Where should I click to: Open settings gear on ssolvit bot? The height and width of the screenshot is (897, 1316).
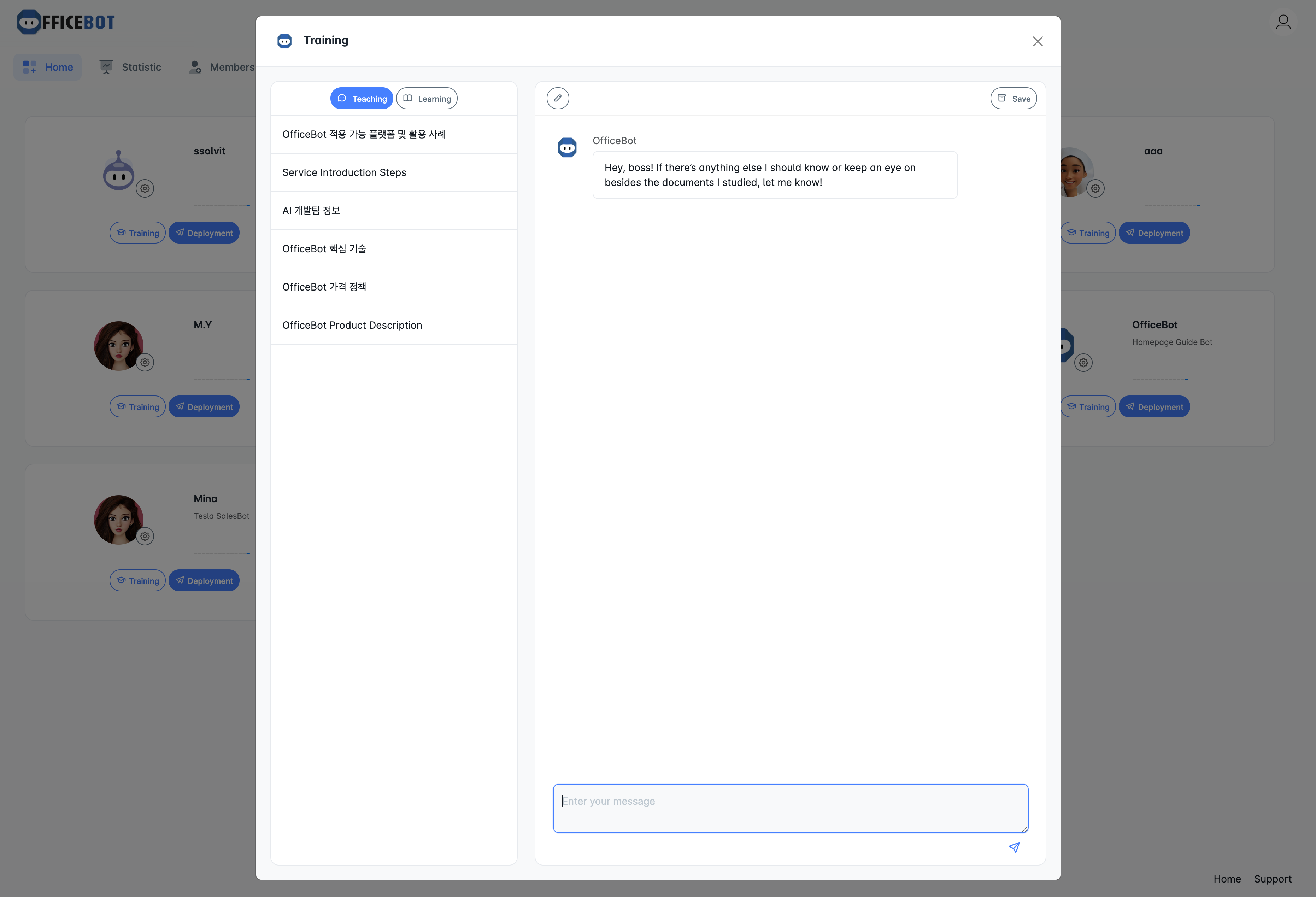point(145,189)
